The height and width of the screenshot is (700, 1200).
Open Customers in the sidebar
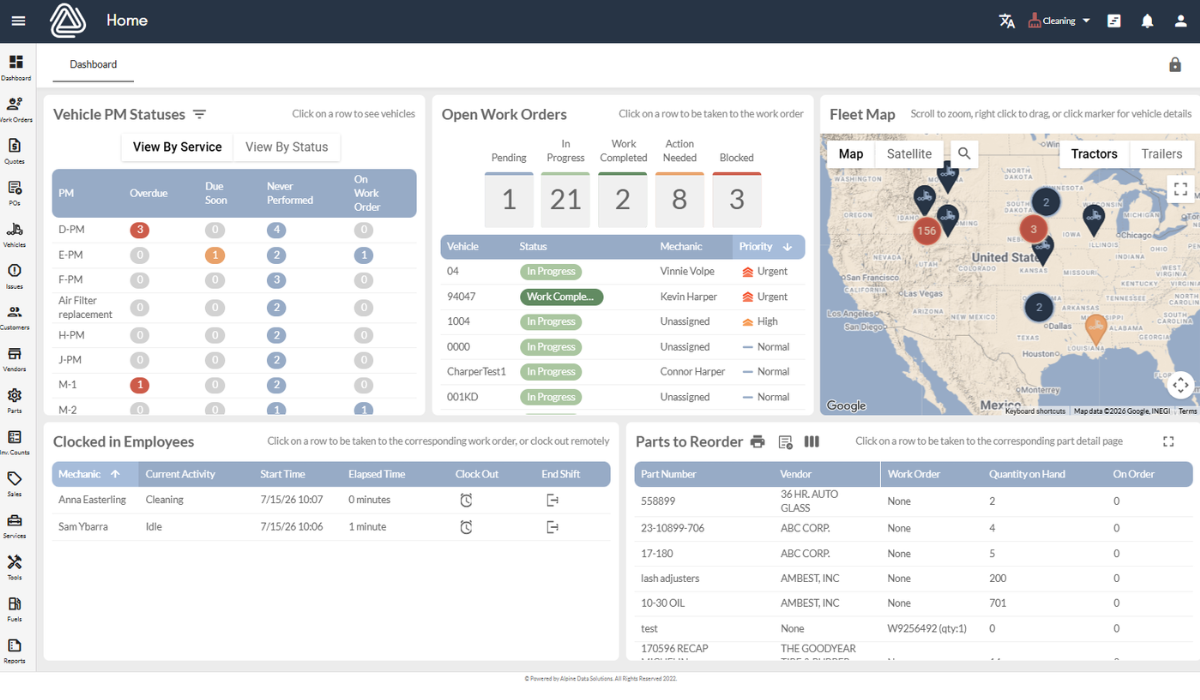coord(15,318)
